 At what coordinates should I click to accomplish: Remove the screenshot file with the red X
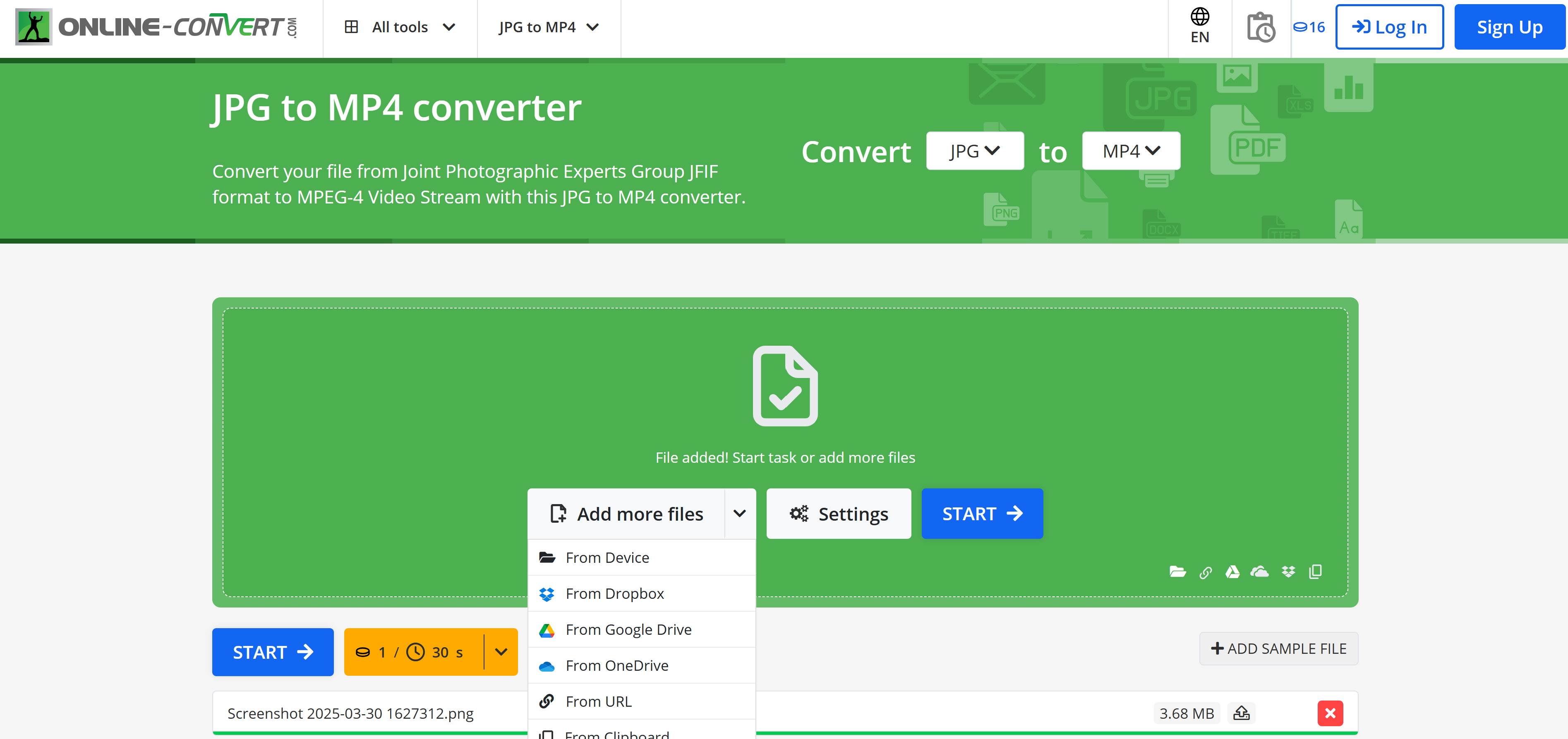(x=1330, y=713)
